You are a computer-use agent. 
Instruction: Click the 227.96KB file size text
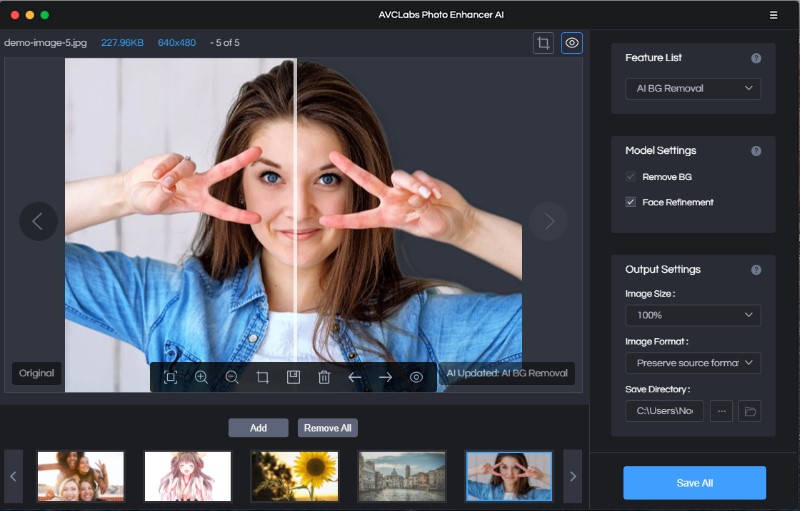(122, 43)
